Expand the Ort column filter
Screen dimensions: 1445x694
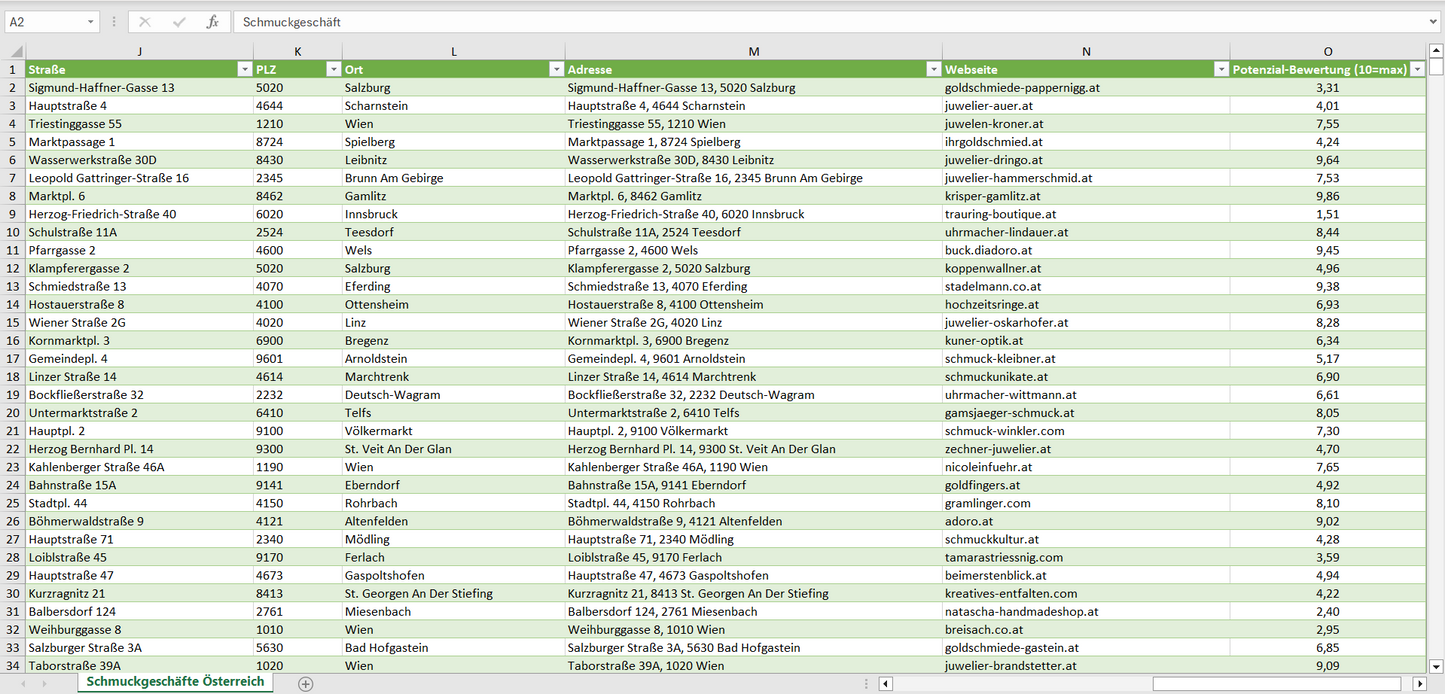point(556,70)
